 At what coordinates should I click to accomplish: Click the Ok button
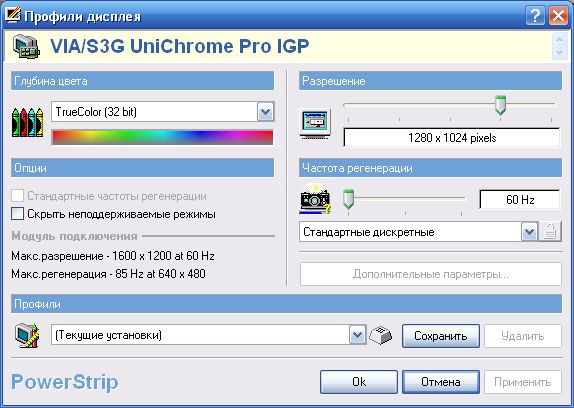359,382
